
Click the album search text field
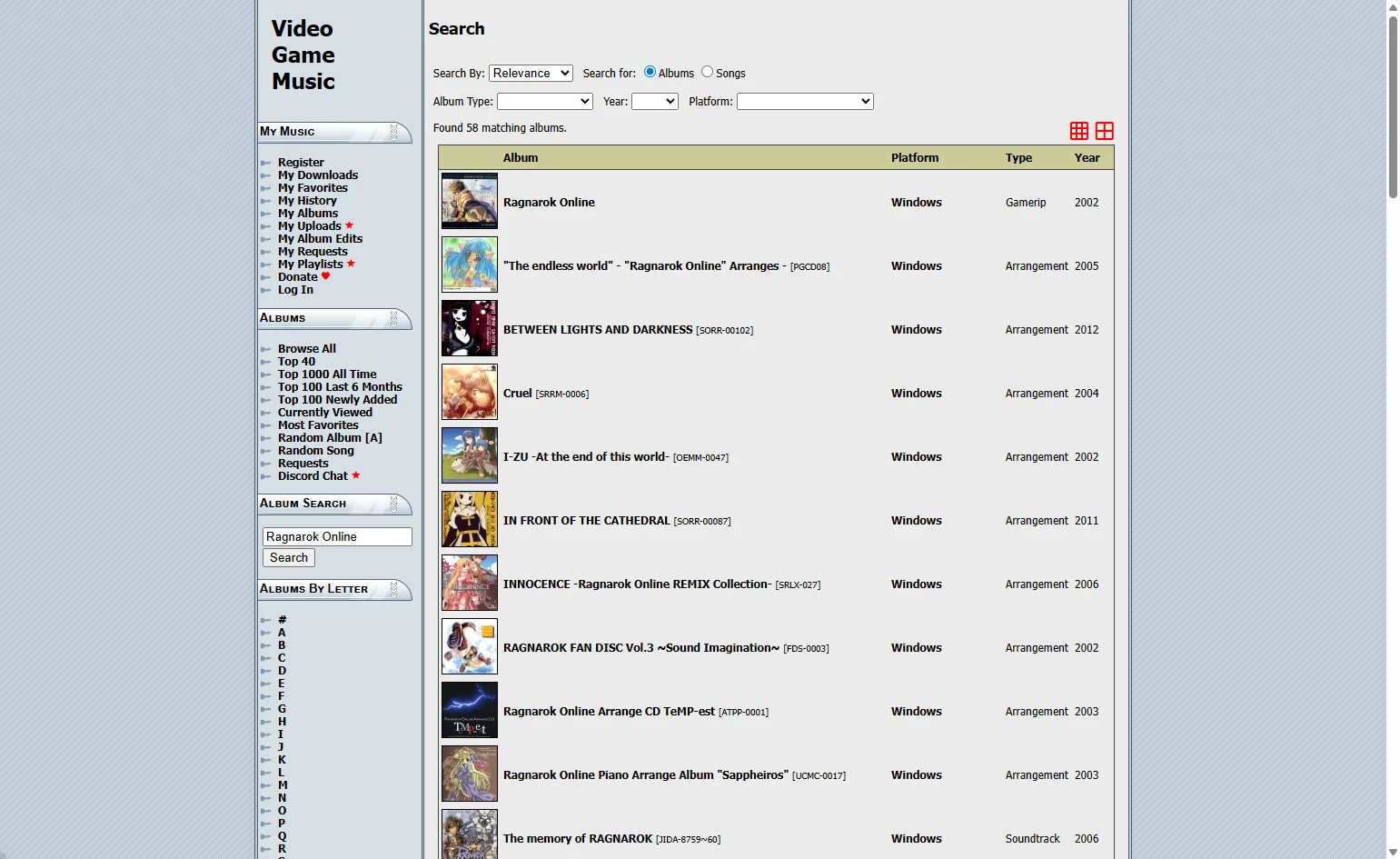point(337,537)
